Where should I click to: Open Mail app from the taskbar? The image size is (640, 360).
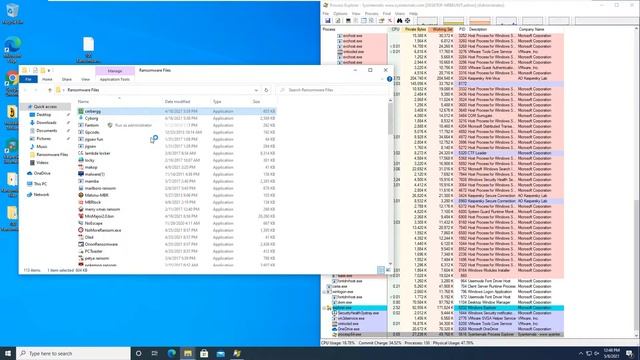tap(220, 353)
